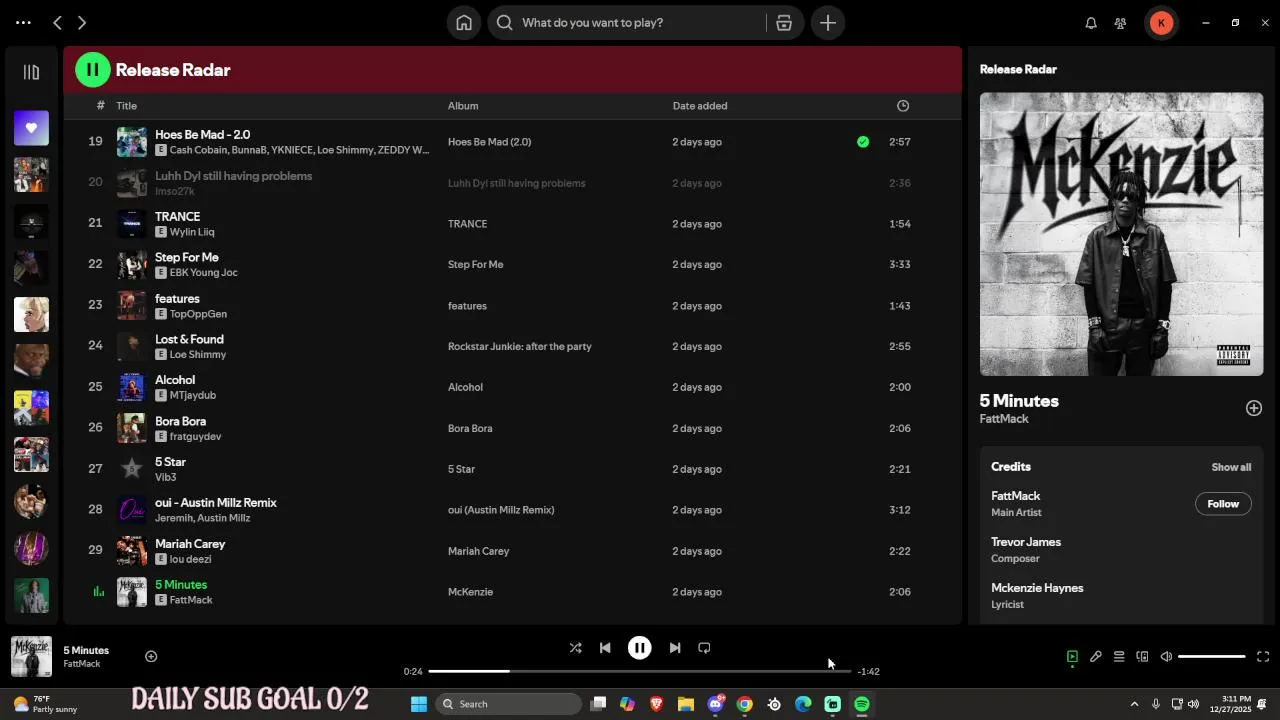Open the weather widget 76°F
This screenshot has width=1280, height=720.
(x=45, y=704)
